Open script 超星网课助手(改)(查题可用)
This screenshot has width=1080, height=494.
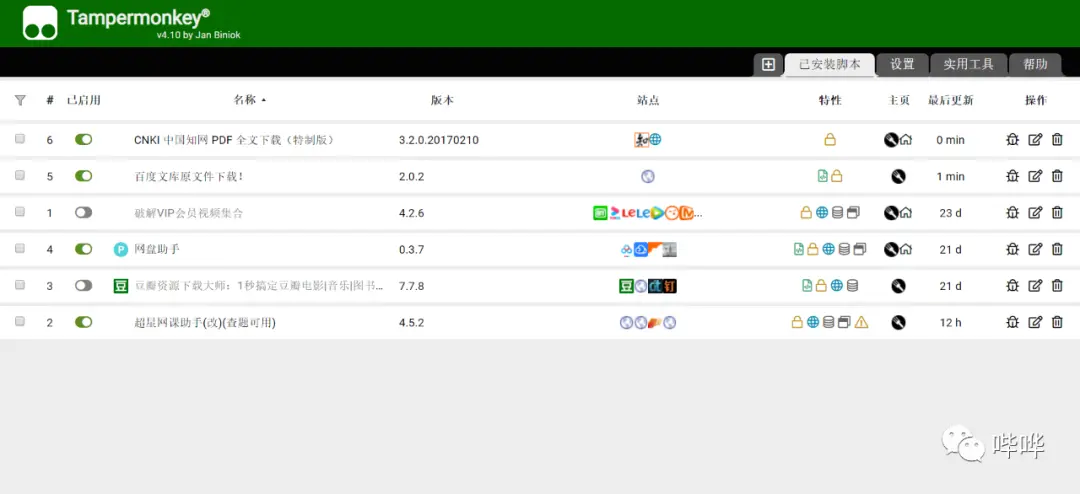pyautogui.click(x=205, y=322)
